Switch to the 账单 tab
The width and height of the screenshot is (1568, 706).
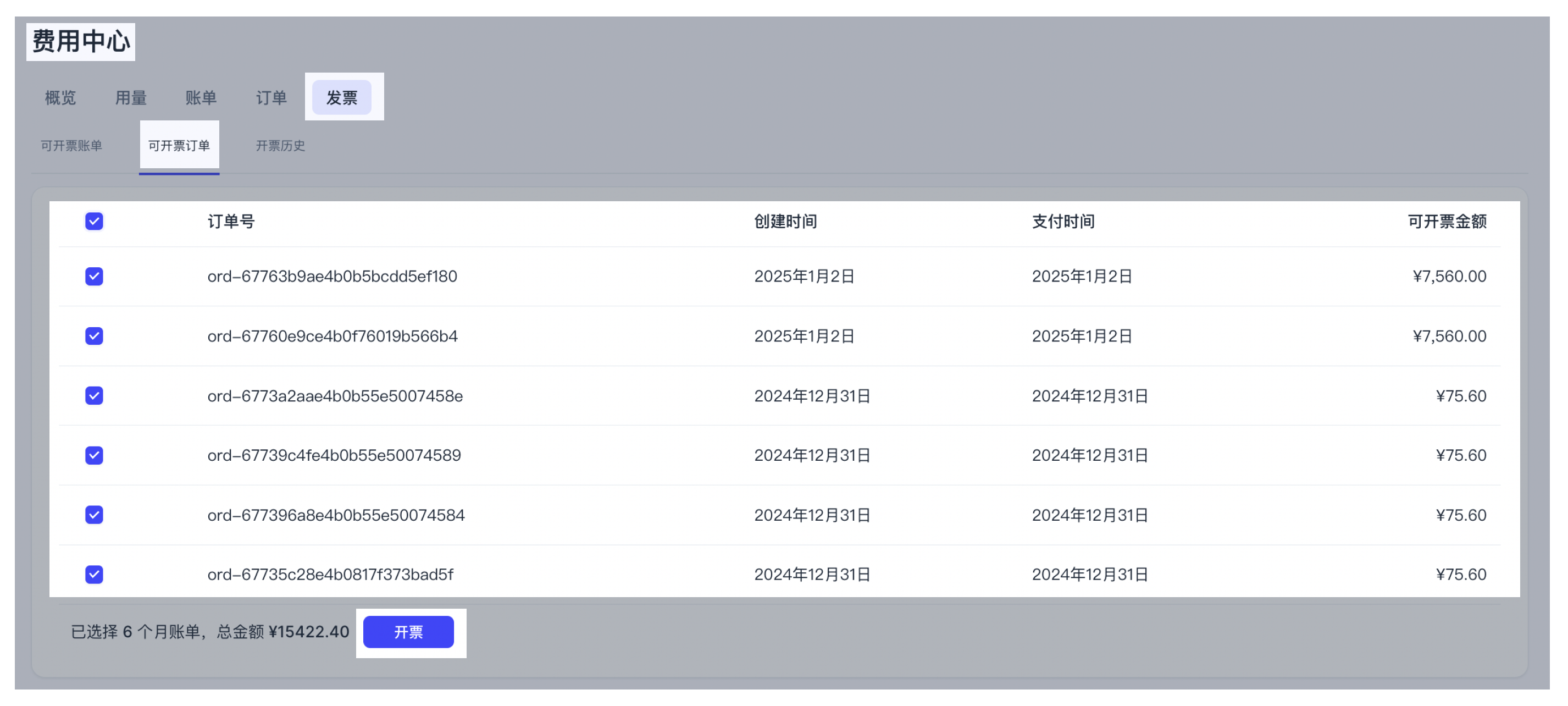(x=201, y=97)
